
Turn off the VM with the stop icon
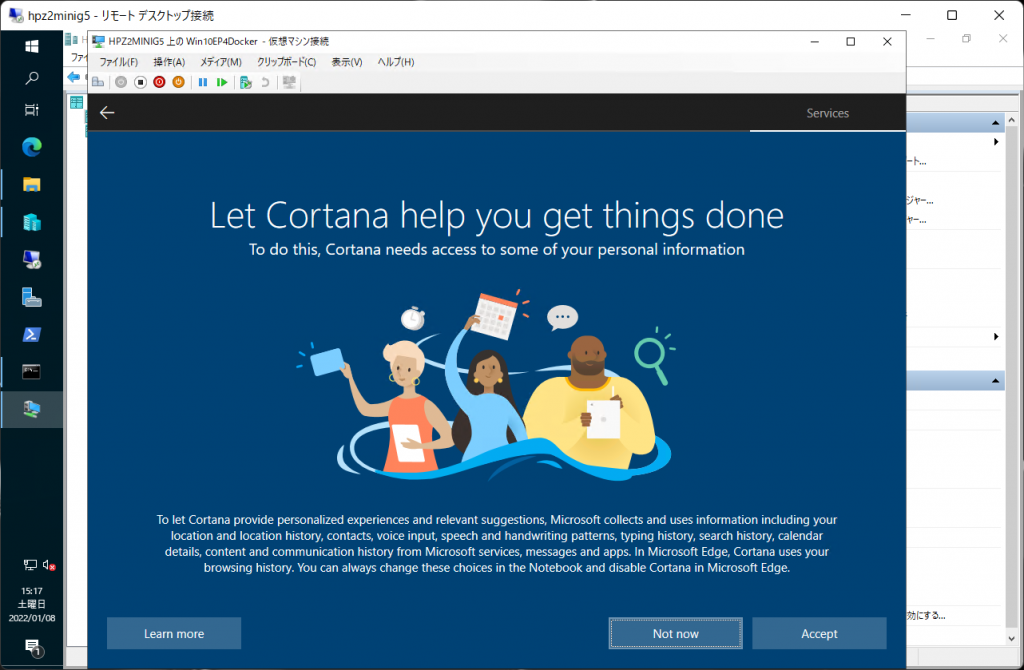tap(140, 82)
